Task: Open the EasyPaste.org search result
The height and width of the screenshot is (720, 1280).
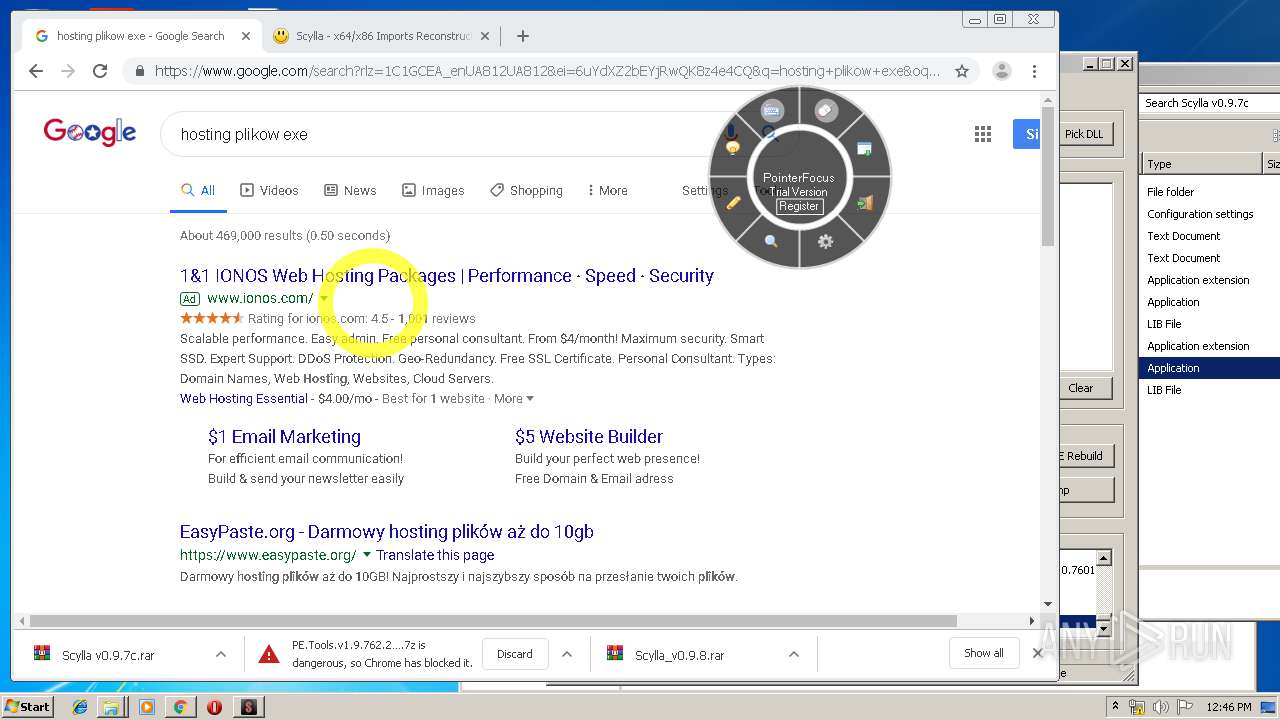Action: (387, 531)
